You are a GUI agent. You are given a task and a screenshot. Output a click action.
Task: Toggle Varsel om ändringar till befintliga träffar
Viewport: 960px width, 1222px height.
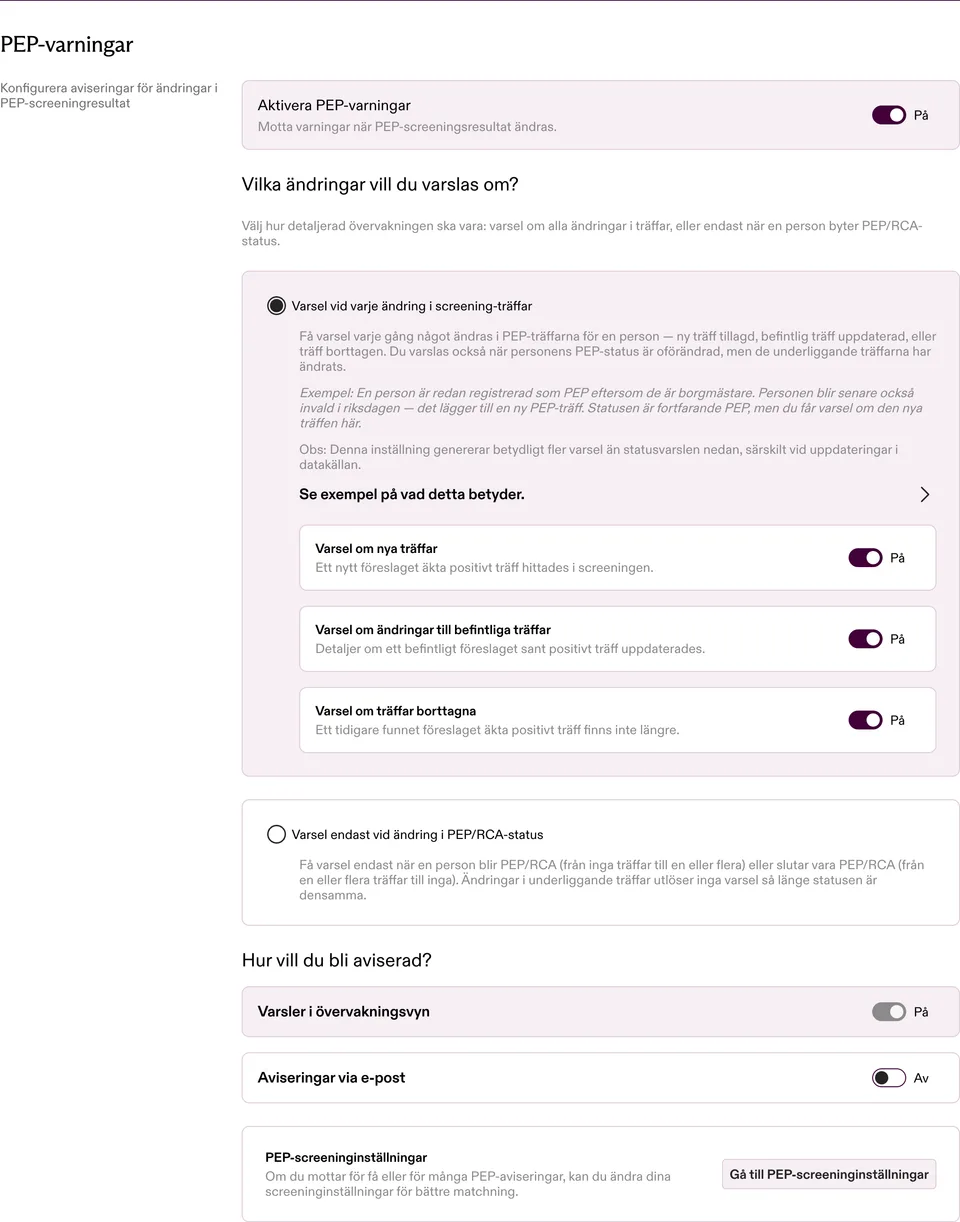[x=865, y=639]
